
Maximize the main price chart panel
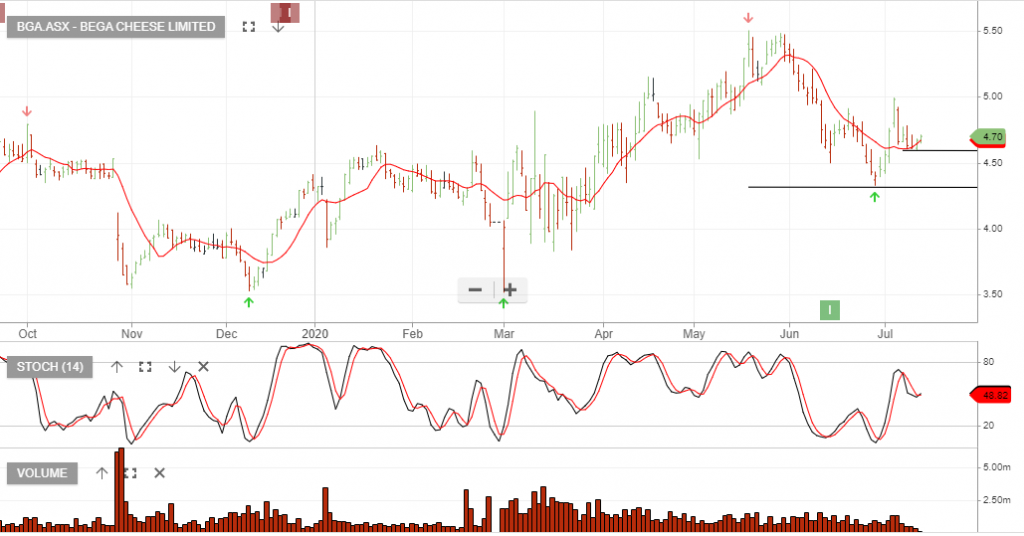[249, 27]
